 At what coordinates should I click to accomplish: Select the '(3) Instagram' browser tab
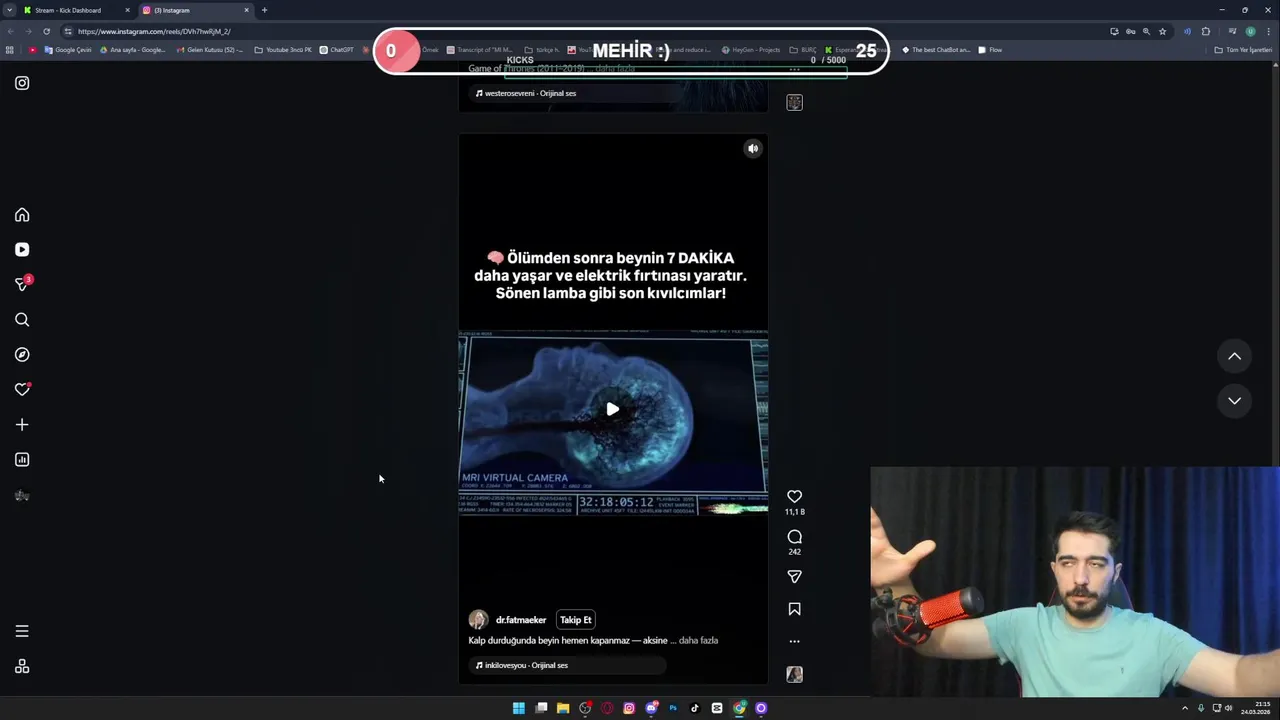point(195,10)
